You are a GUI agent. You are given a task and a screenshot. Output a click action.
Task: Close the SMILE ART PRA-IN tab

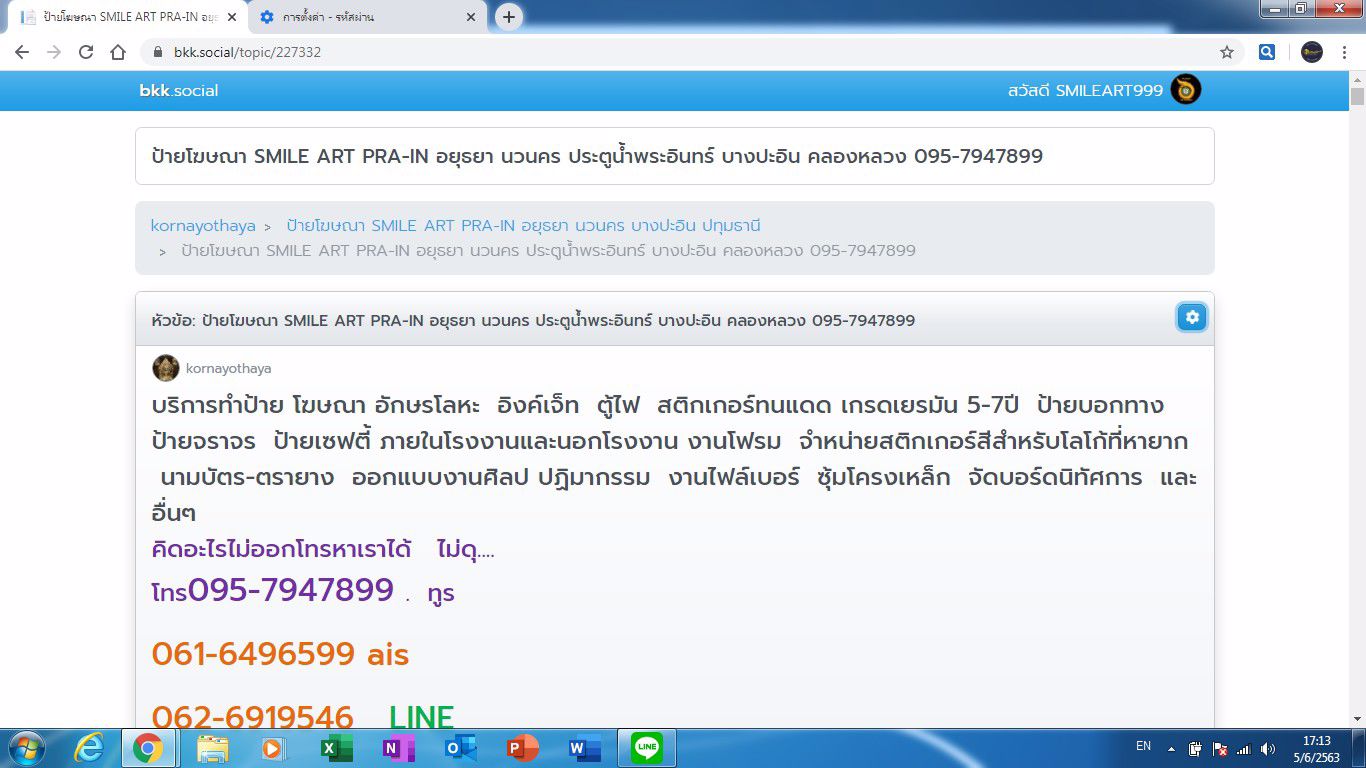coord(232,17)
